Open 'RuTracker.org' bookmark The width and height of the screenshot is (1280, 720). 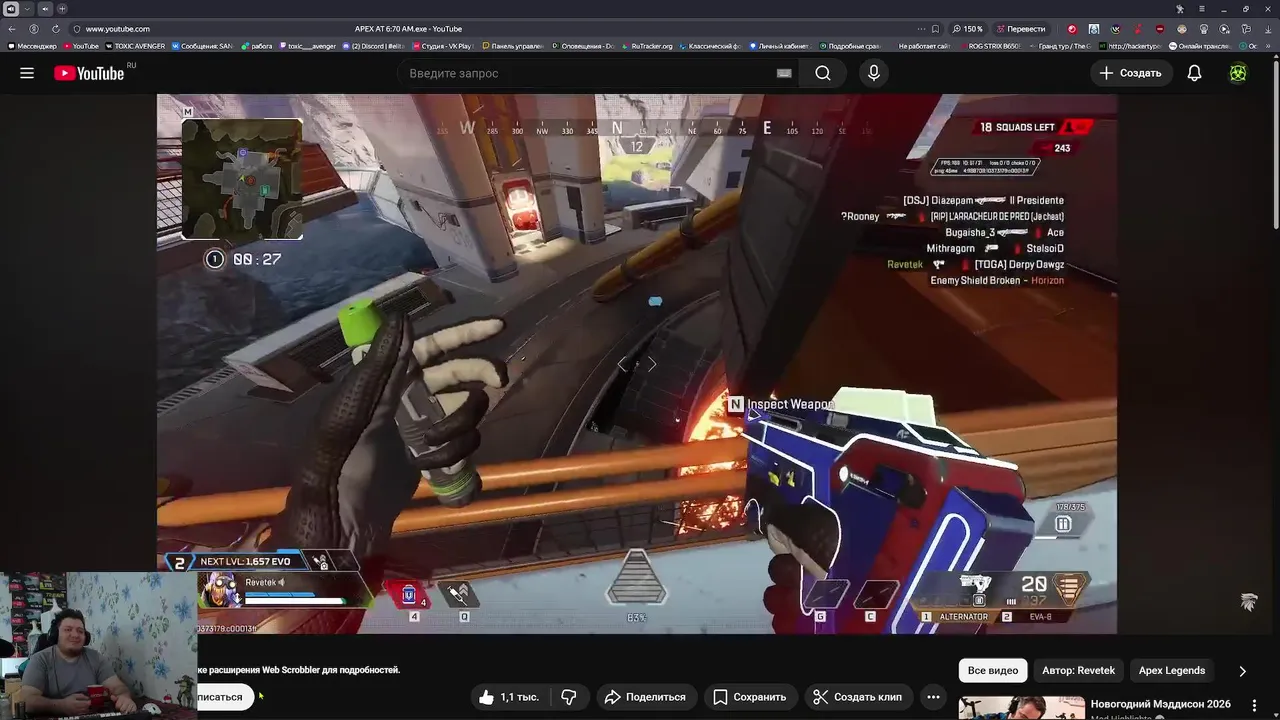click(x=646, y=46)
